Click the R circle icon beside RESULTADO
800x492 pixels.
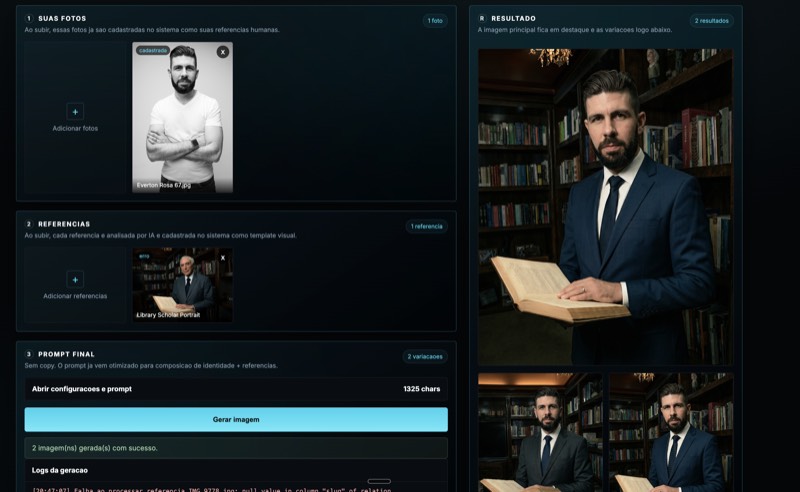pos(482,18)
